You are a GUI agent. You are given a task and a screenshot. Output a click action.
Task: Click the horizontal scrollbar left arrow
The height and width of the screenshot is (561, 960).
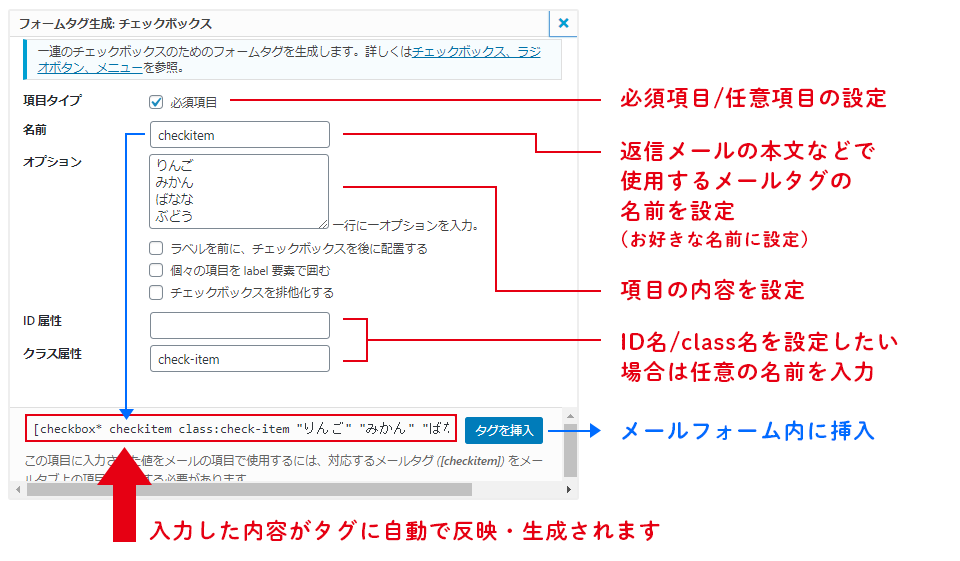tap(16, 490)
